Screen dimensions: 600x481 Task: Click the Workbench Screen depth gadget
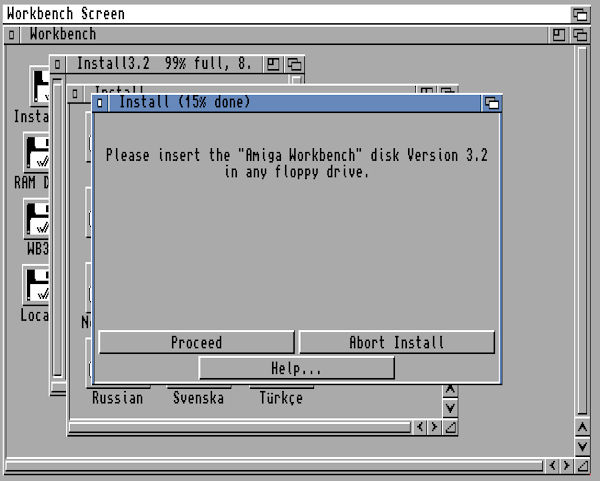coord(580,14)
